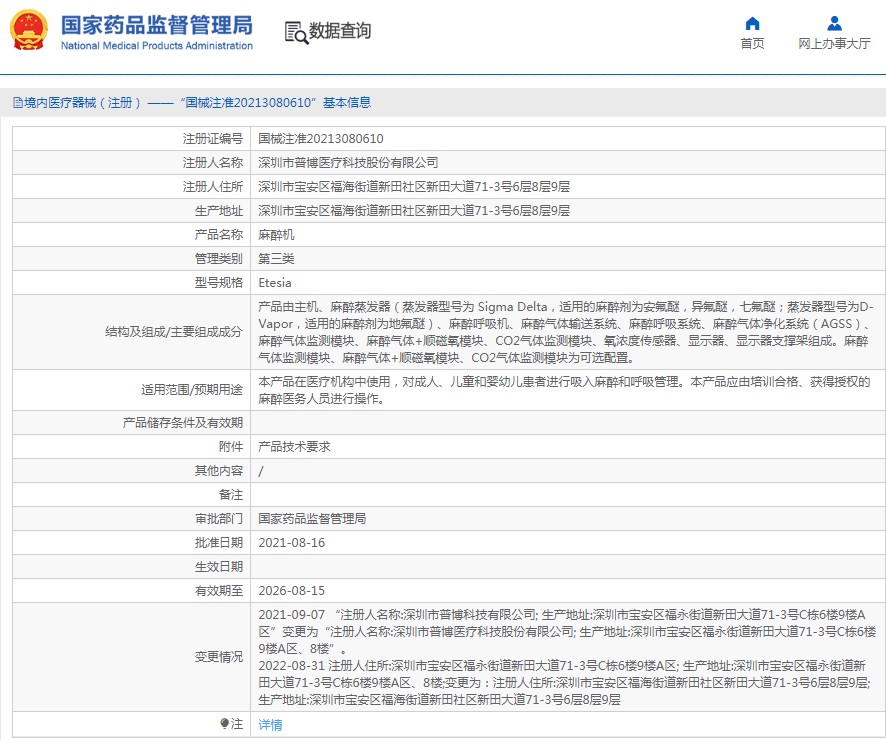The width and height of the screenshot is (886, 740).
Task: Select the expiry date 2026-08-15
Action: (x=292, y=590)
